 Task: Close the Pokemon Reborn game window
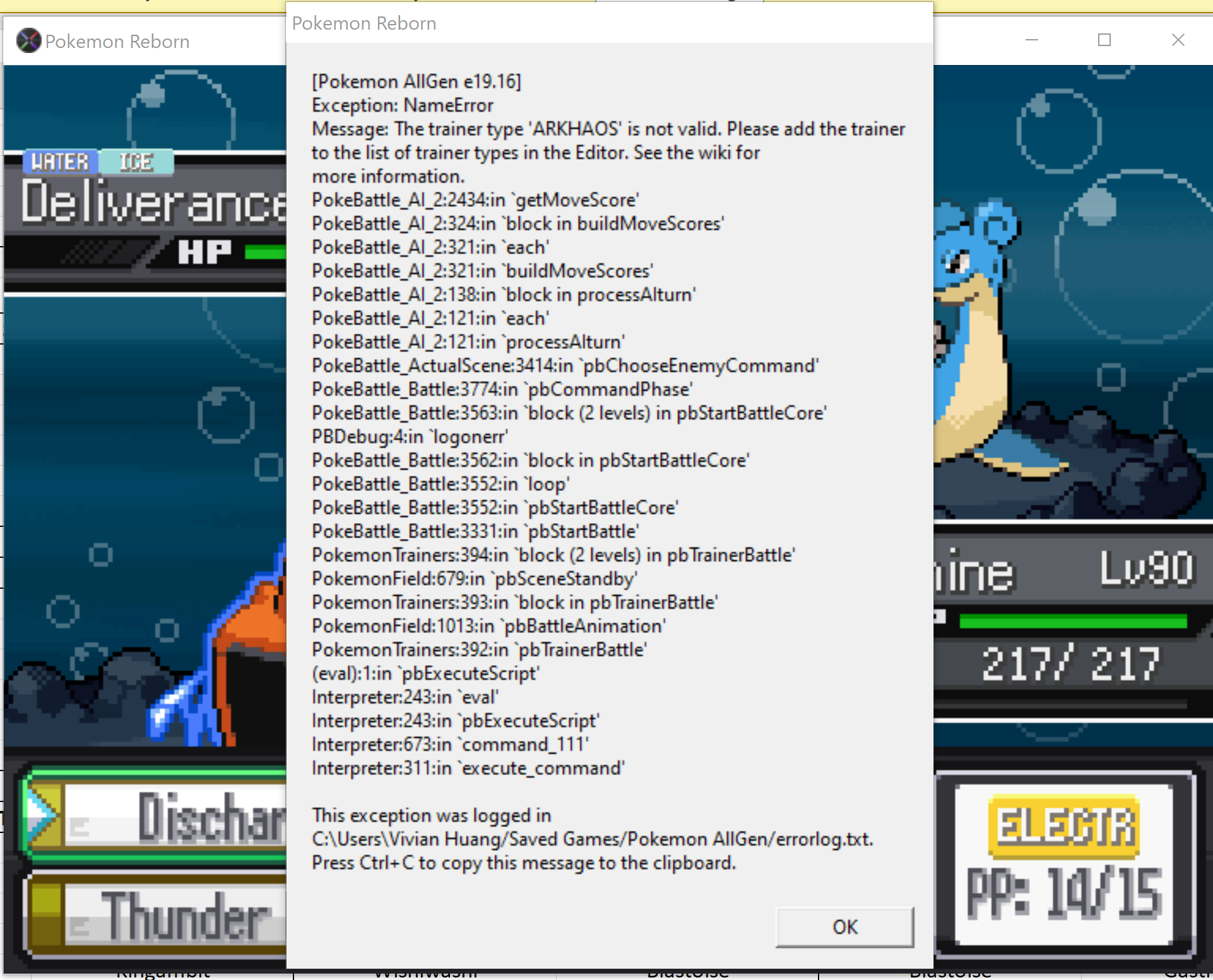point(1178,40)
